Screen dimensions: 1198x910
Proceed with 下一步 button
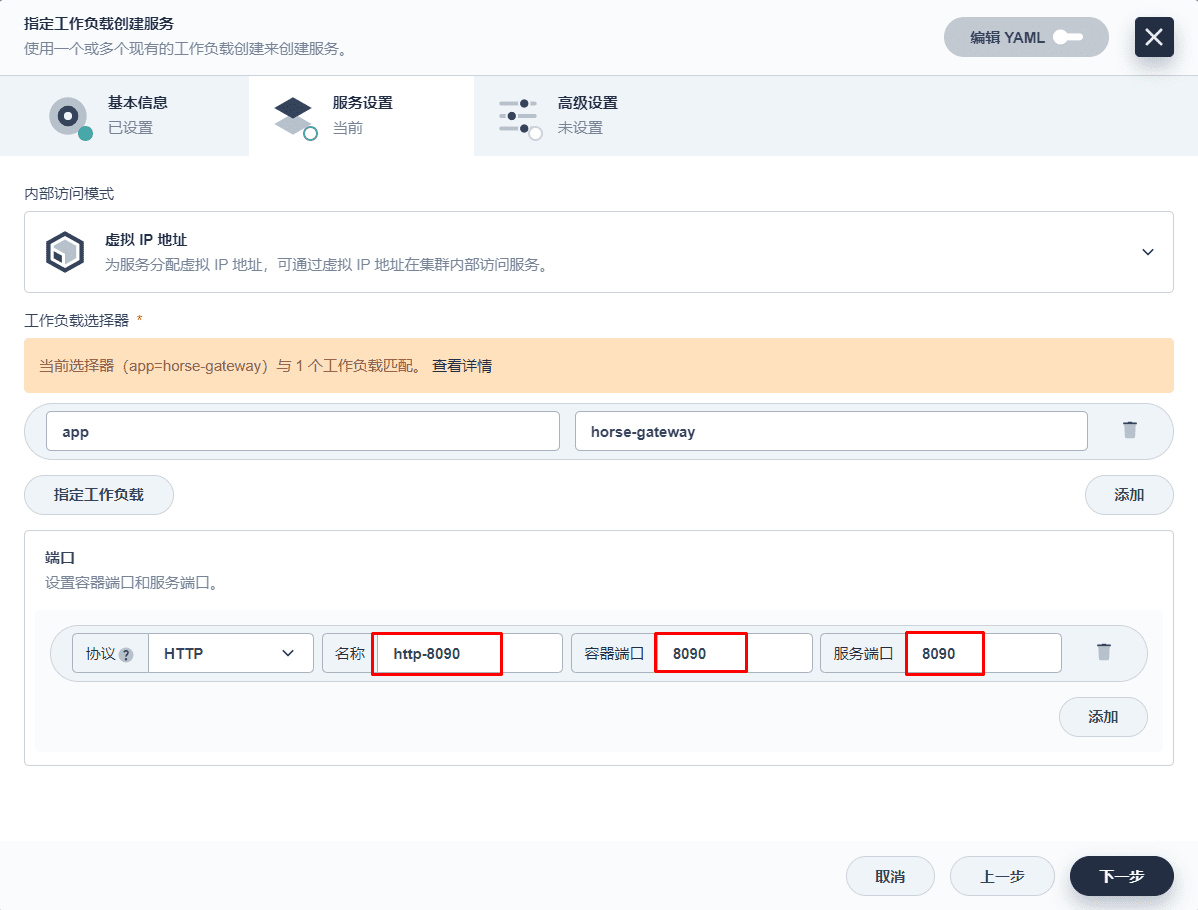click(1122, 876)
